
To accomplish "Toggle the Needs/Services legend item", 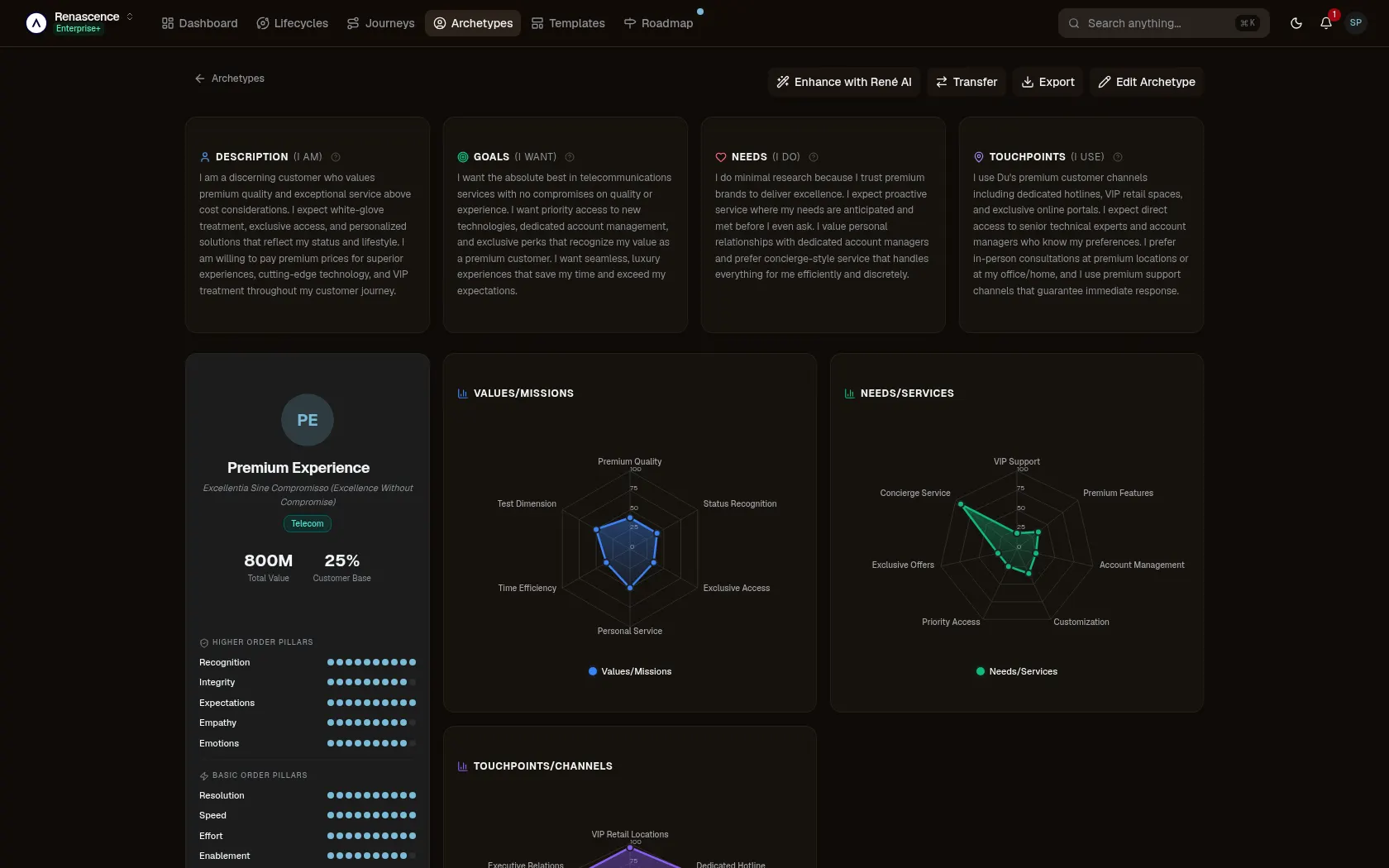I will (x=1017, y=671).
